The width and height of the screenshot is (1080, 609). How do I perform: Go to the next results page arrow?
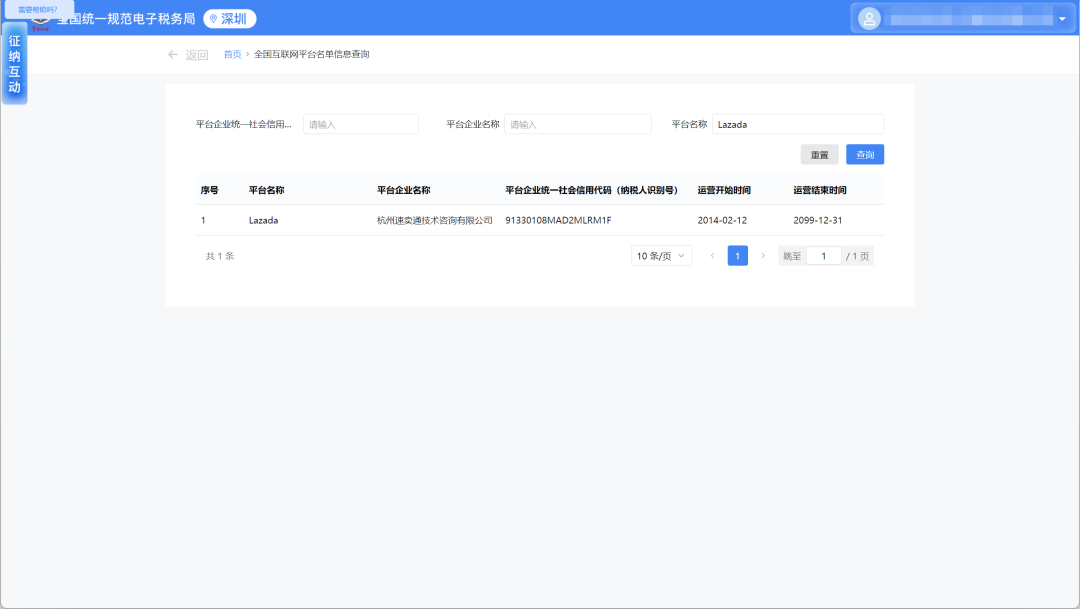click(x=763, y=256)
